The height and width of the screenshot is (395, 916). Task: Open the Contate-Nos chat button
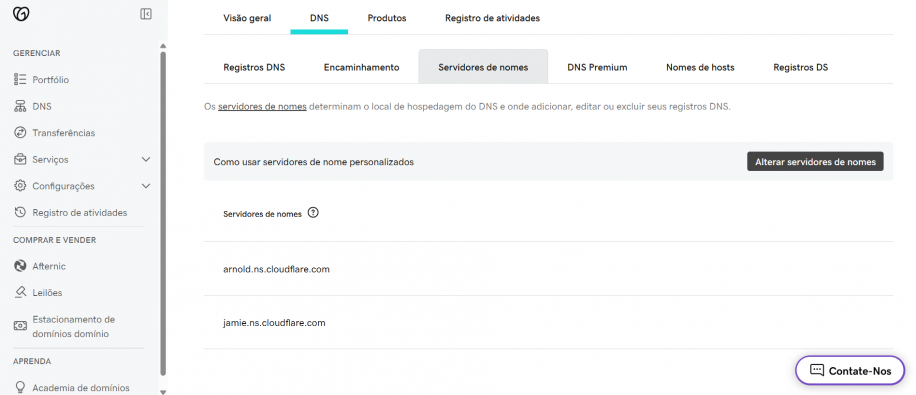pyautogui.click(x=850, y=370)
